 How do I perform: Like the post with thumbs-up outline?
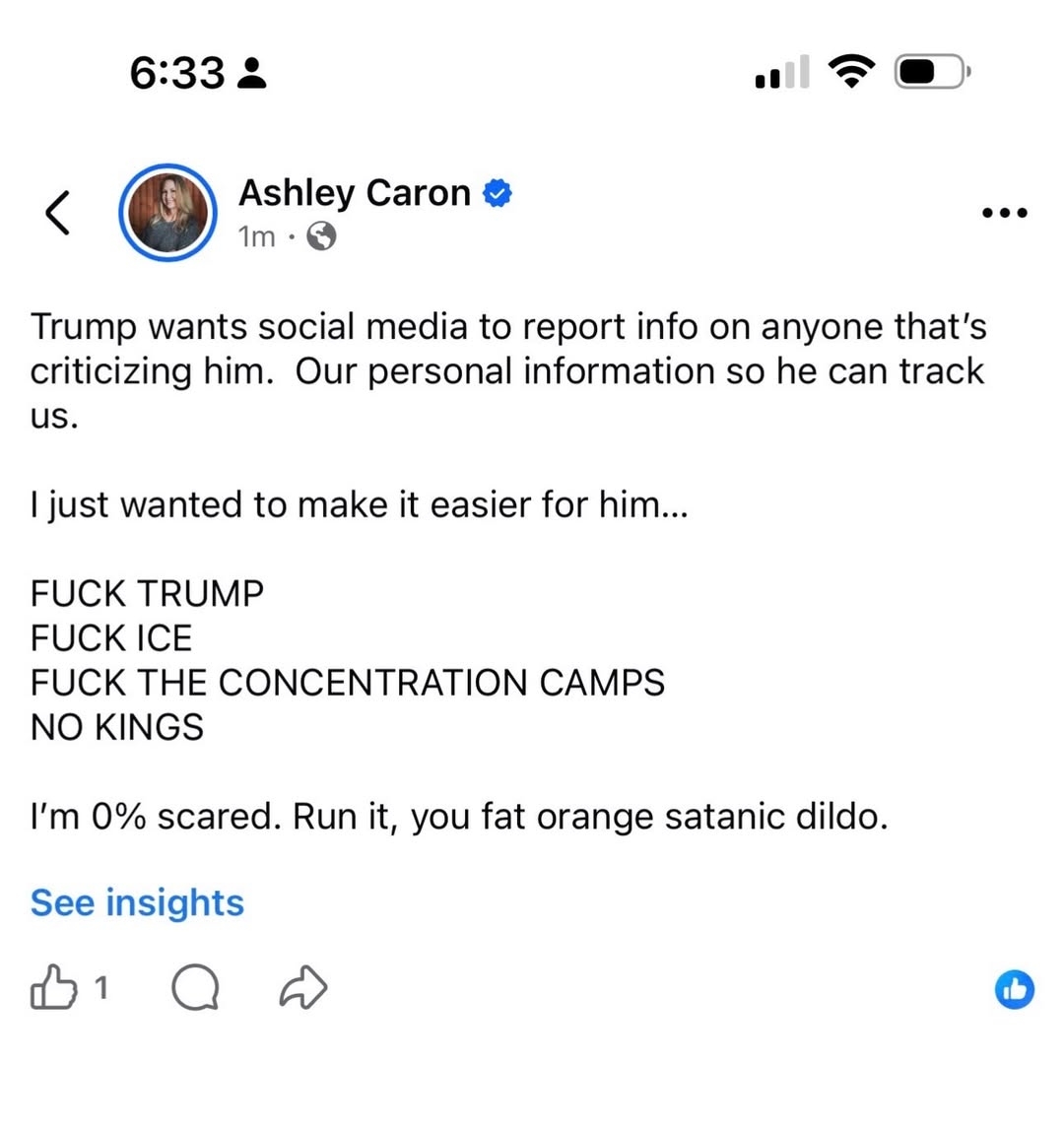click(x=53, y=988)
